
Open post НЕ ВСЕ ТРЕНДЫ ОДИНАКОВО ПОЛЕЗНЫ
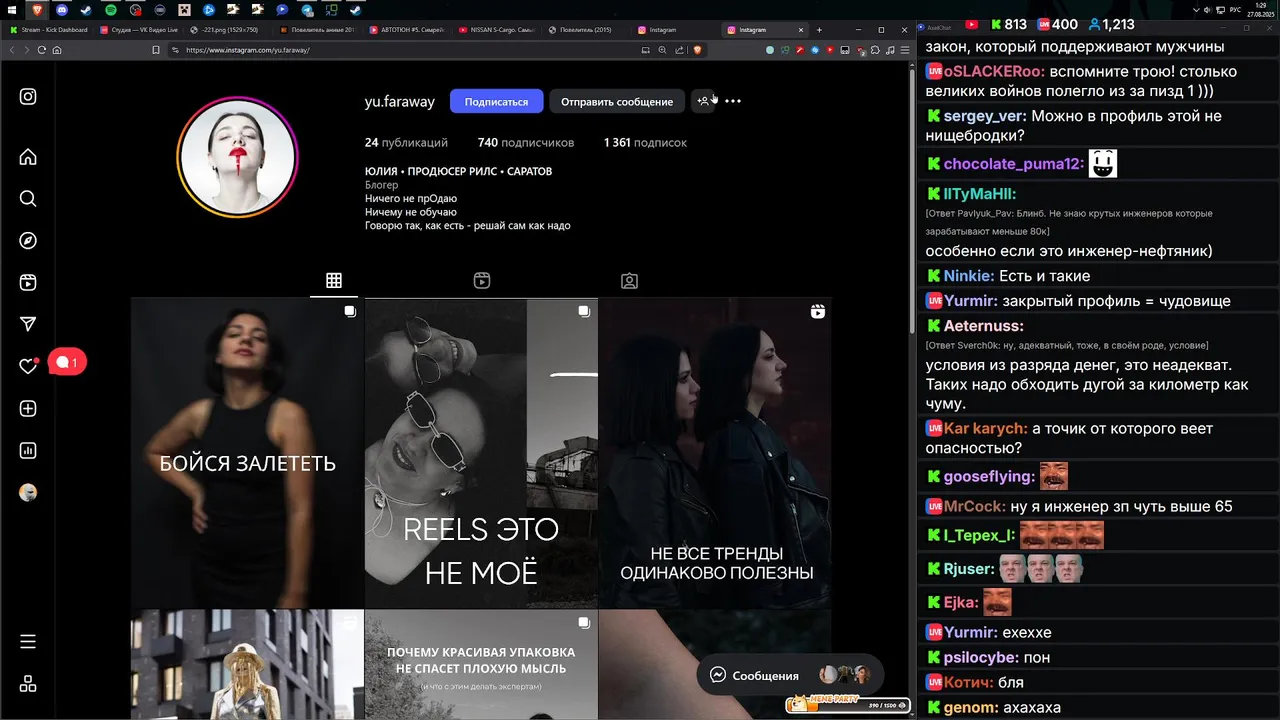tap(715, 453)
